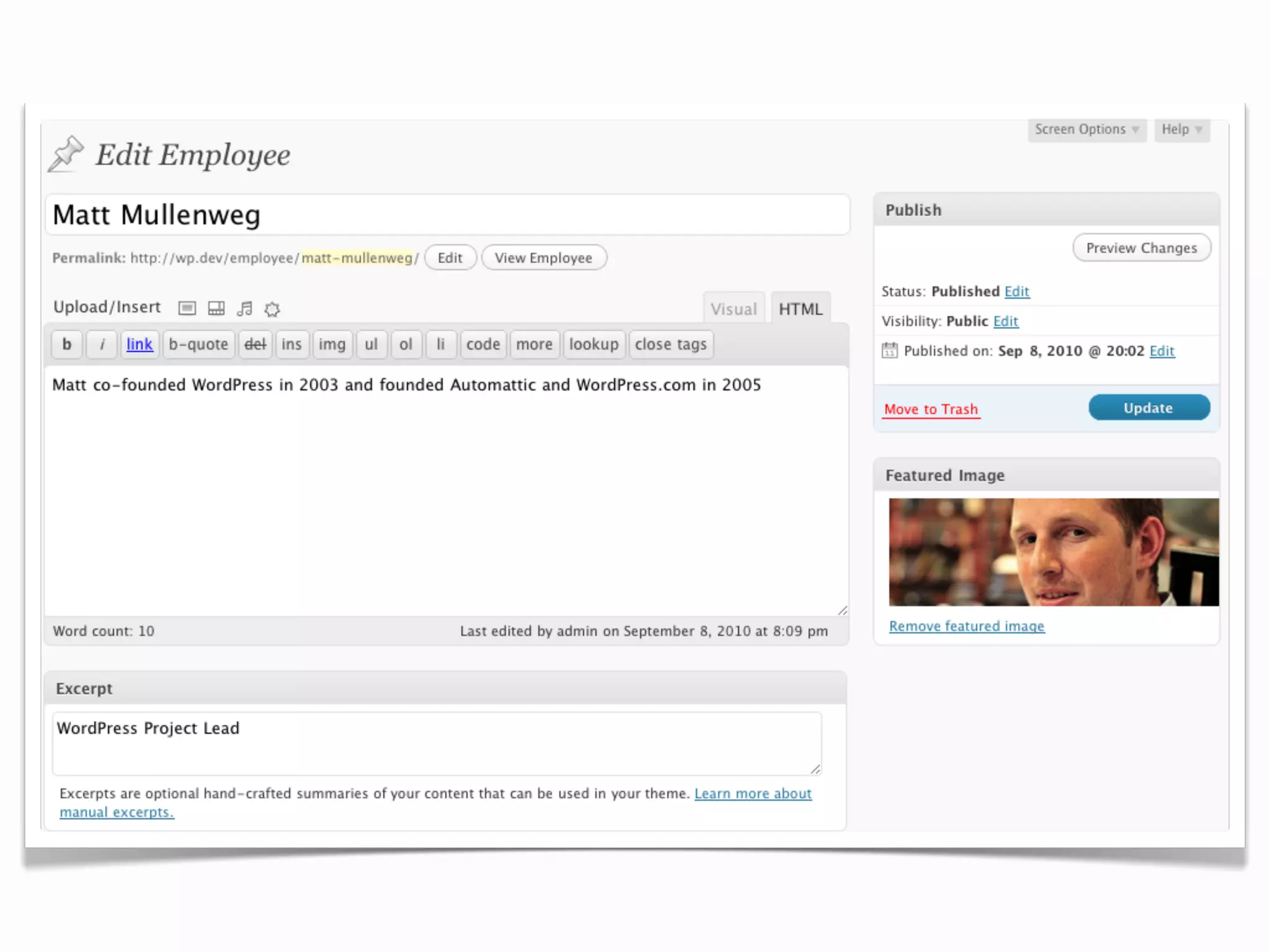This screenshot has width=1270, height=952.
Task: Click the Add Media gear-shaped icon
Action: pyautogui.click(x=272, y=309)
